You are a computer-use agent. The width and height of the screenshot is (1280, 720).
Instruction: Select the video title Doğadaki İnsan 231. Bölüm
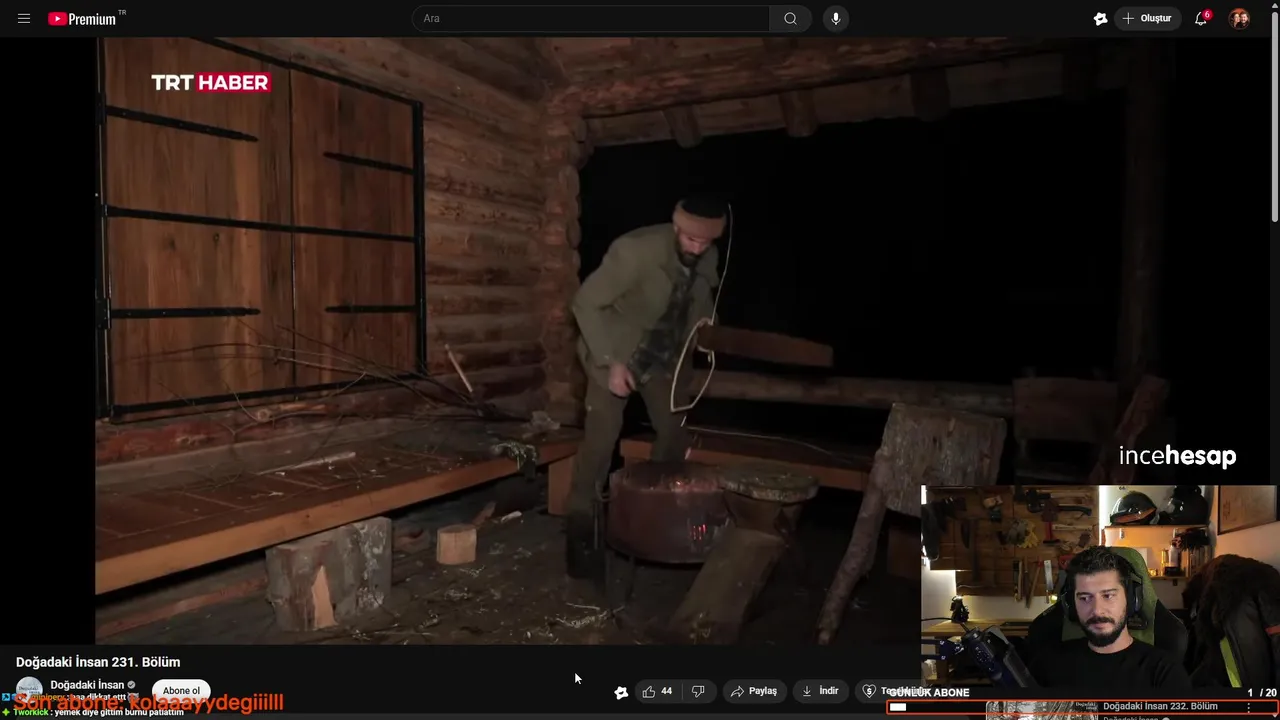tap(98, 662)
